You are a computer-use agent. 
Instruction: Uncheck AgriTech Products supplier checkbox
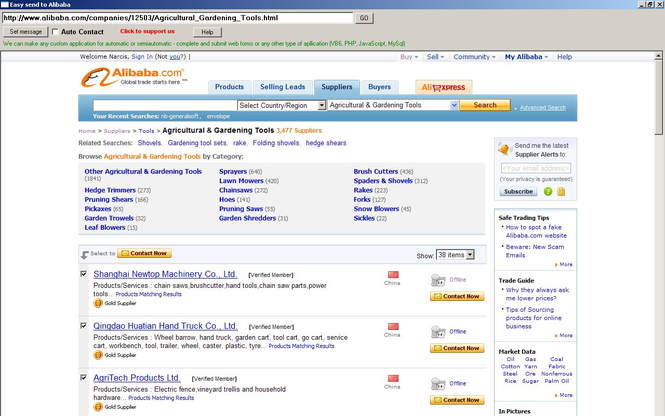[84, 377]
